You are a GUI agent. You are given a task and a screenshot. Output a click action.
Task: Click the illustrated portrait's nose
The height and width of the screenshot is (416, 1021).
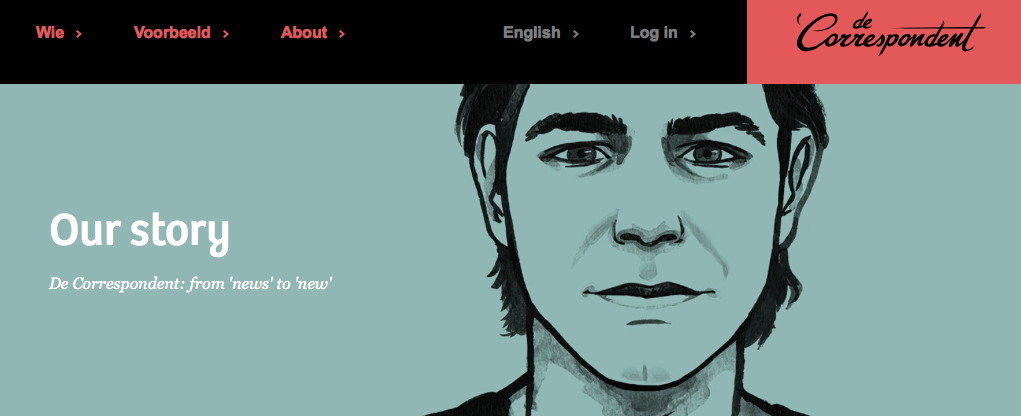click(648, 234)
